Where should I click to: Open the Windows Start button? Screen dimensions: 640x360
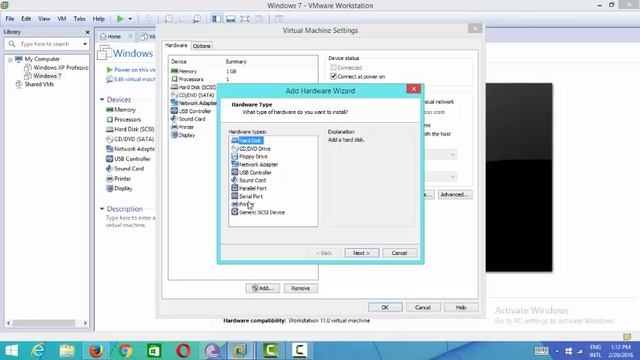[11, 351]
